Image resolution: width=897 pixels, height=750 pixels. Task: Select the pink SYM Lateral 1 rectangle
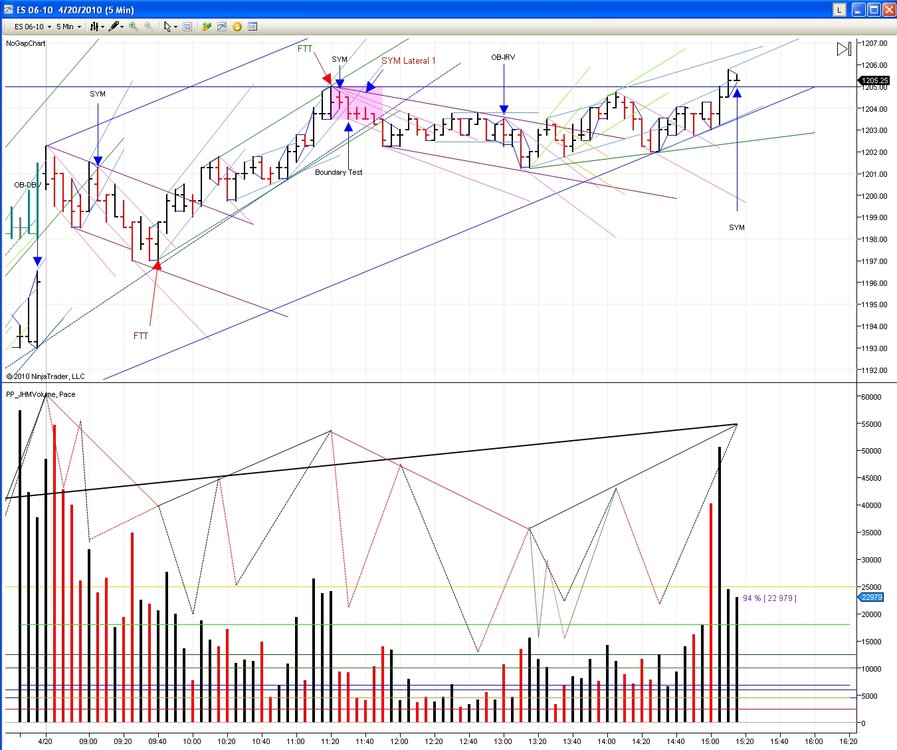tap(360, 103)
